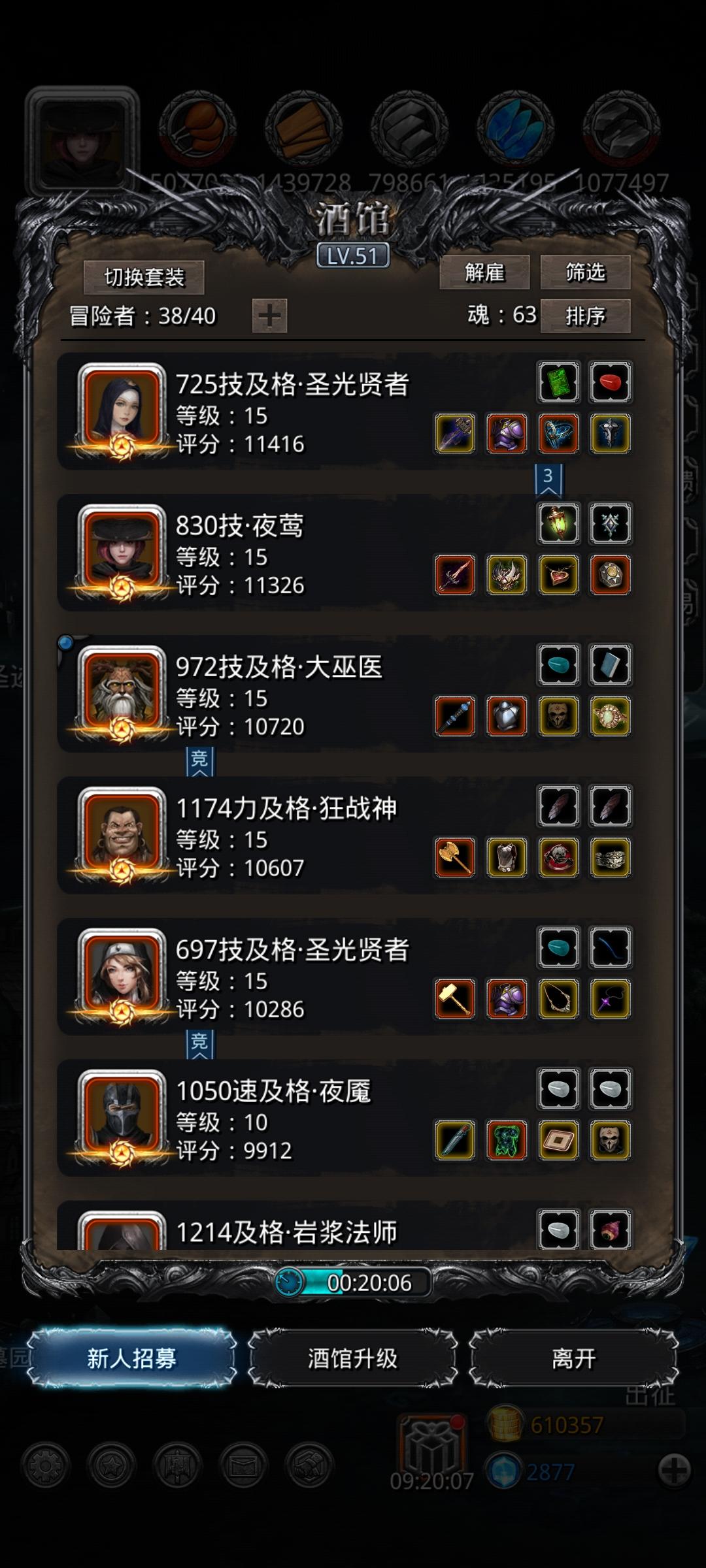Select the 新人招募 recruit tab

(x=131, y=1358)
